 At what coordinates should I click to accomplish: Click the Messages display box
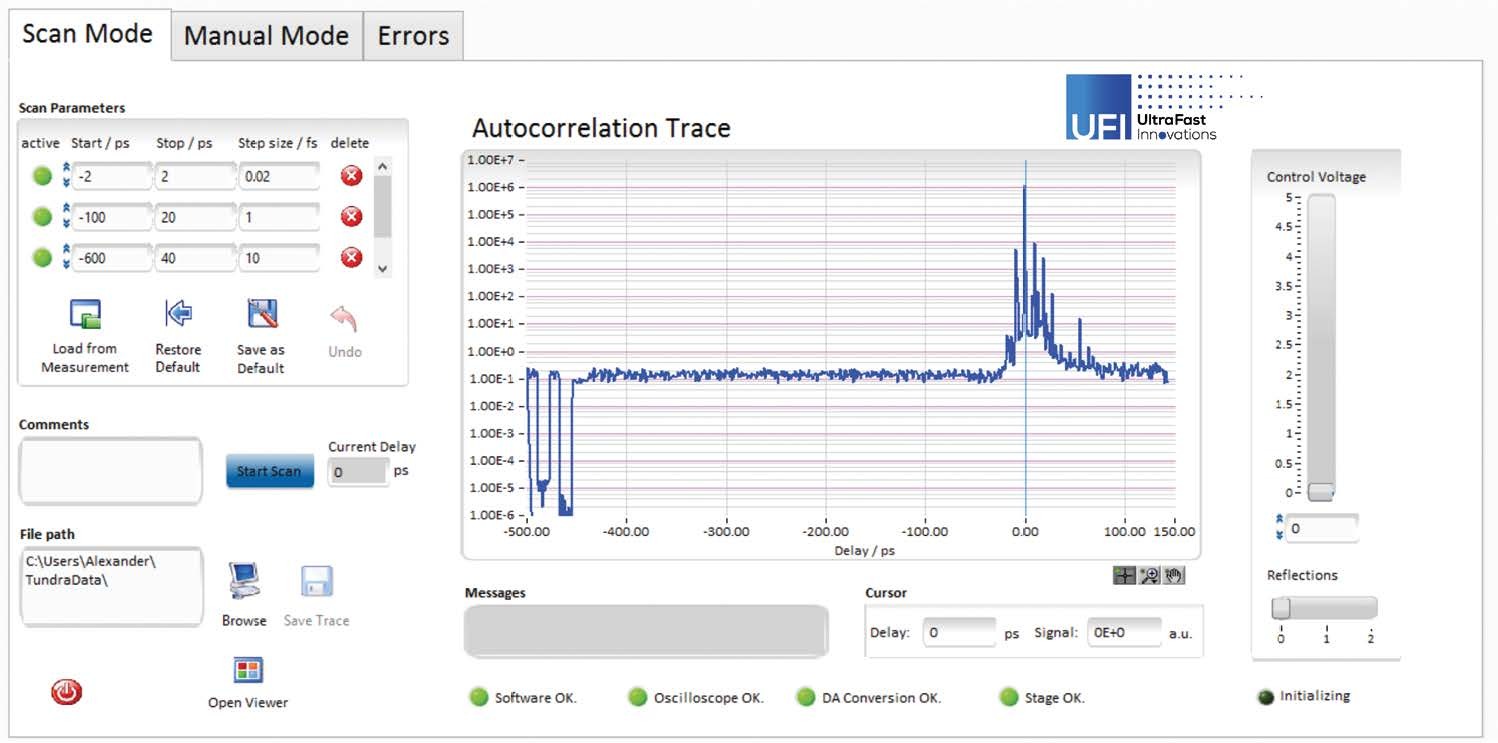click(x=646, y=631)
